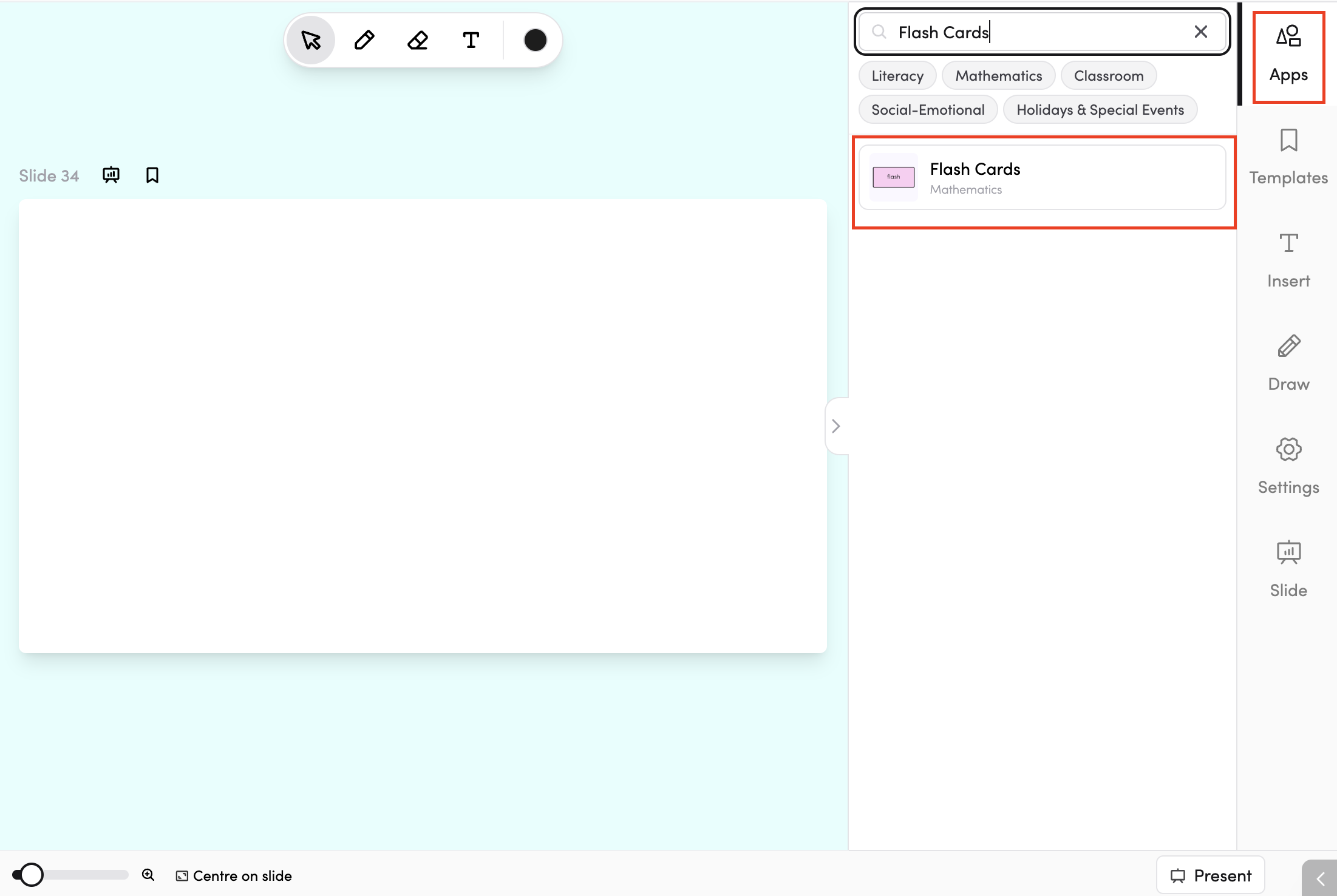Select the eraser tool
This screenshot has height=896, width=1337.
[418, 40]
